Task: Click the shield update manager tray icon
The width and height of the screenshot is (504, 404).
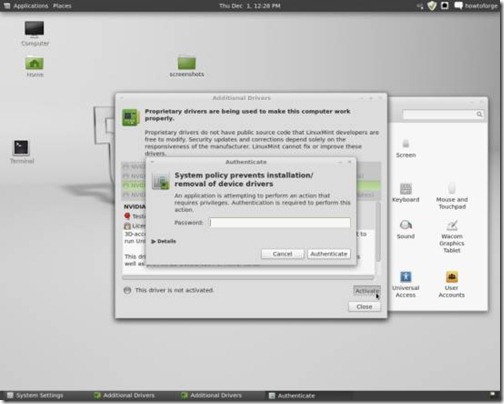Action: pos(432,6)
